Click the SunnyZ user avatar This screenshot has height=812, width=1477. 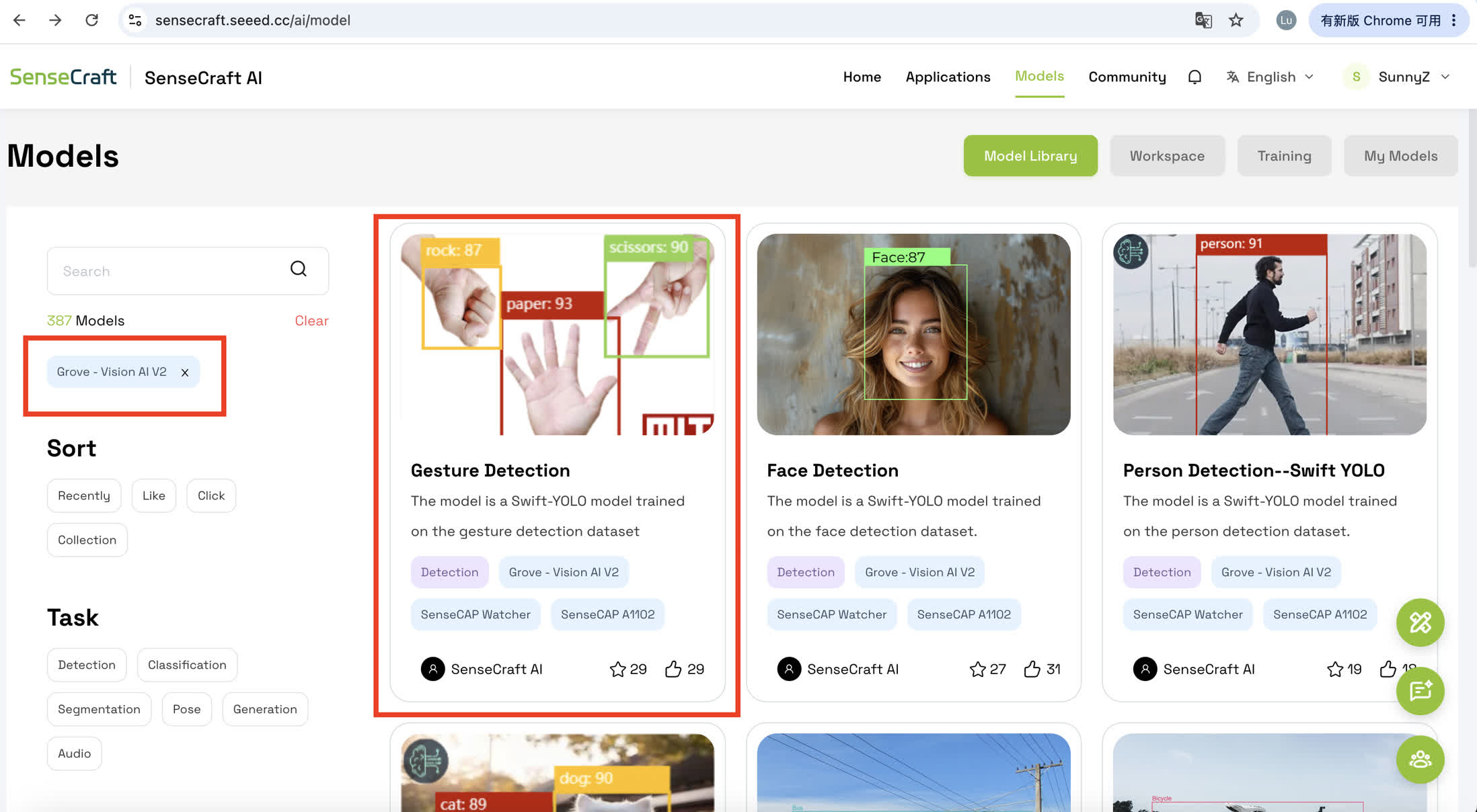pos(1356,77)
